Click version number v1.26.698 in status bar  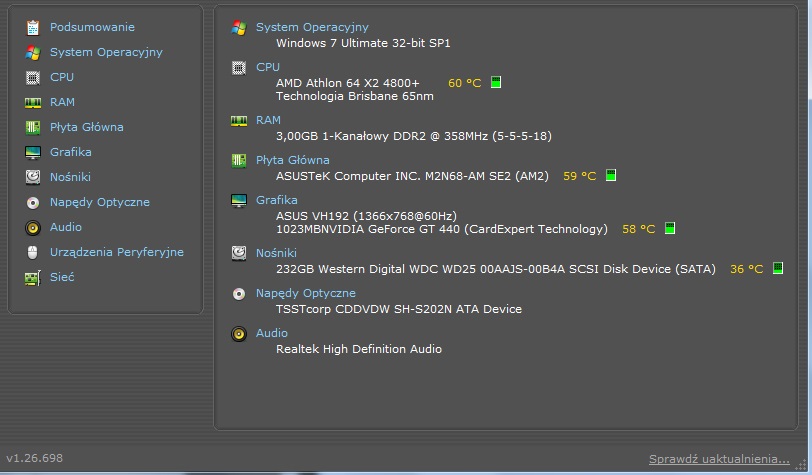(34, 458)
